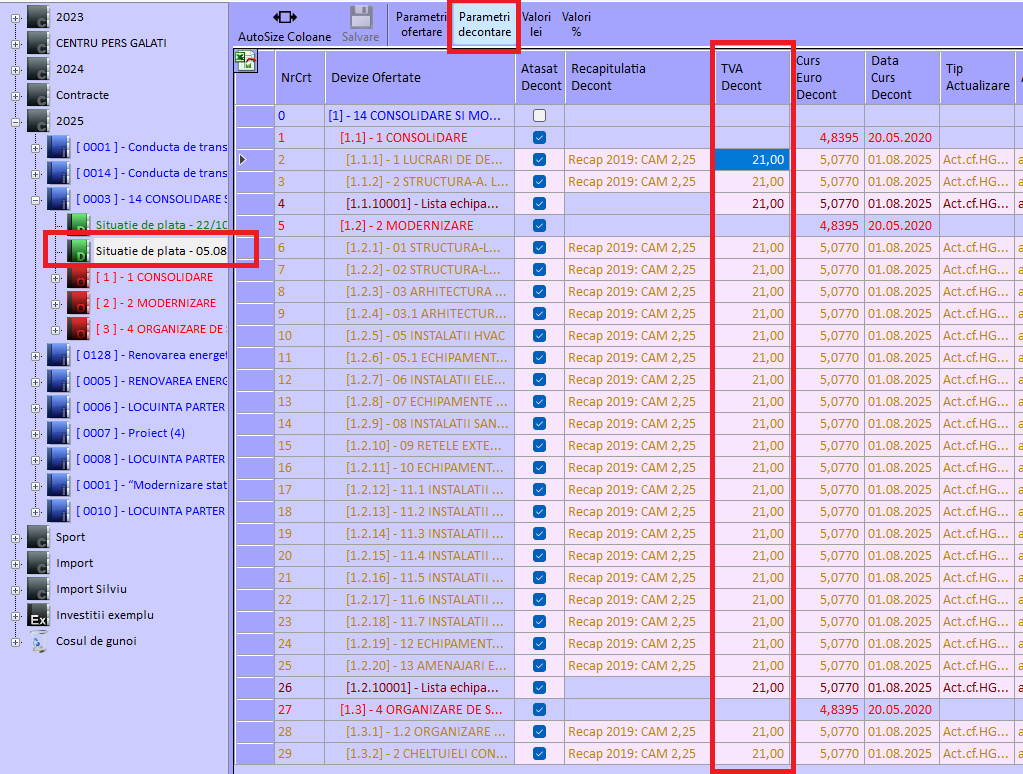Click the AutoSize Coloane toolbar icon

pos(284,17)
